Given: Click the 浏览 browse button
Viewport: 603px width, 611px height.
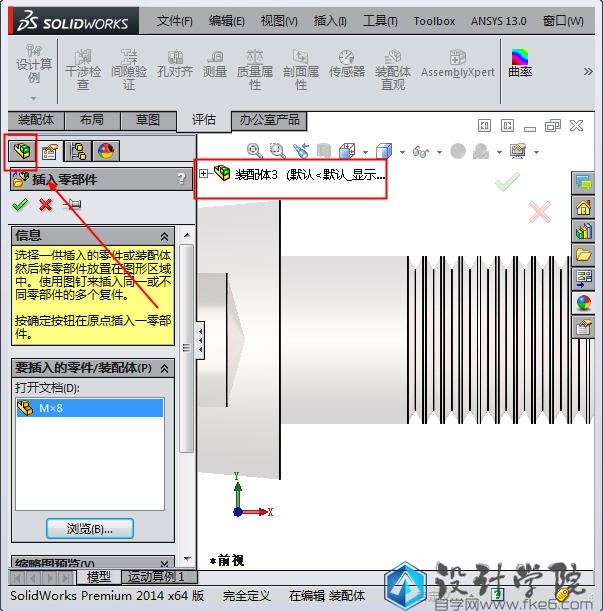Looking at the screenshot, I should (x=90, y=528).
